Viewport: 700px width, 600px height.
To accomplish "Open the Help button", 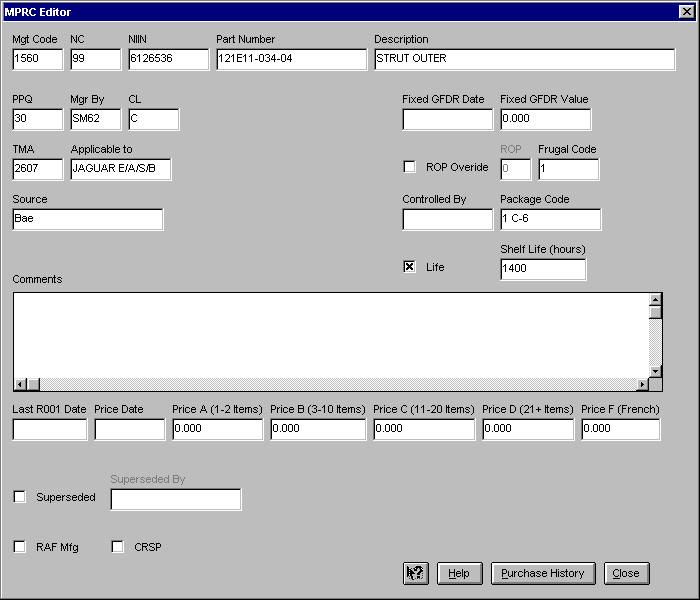I will [459, 573].
